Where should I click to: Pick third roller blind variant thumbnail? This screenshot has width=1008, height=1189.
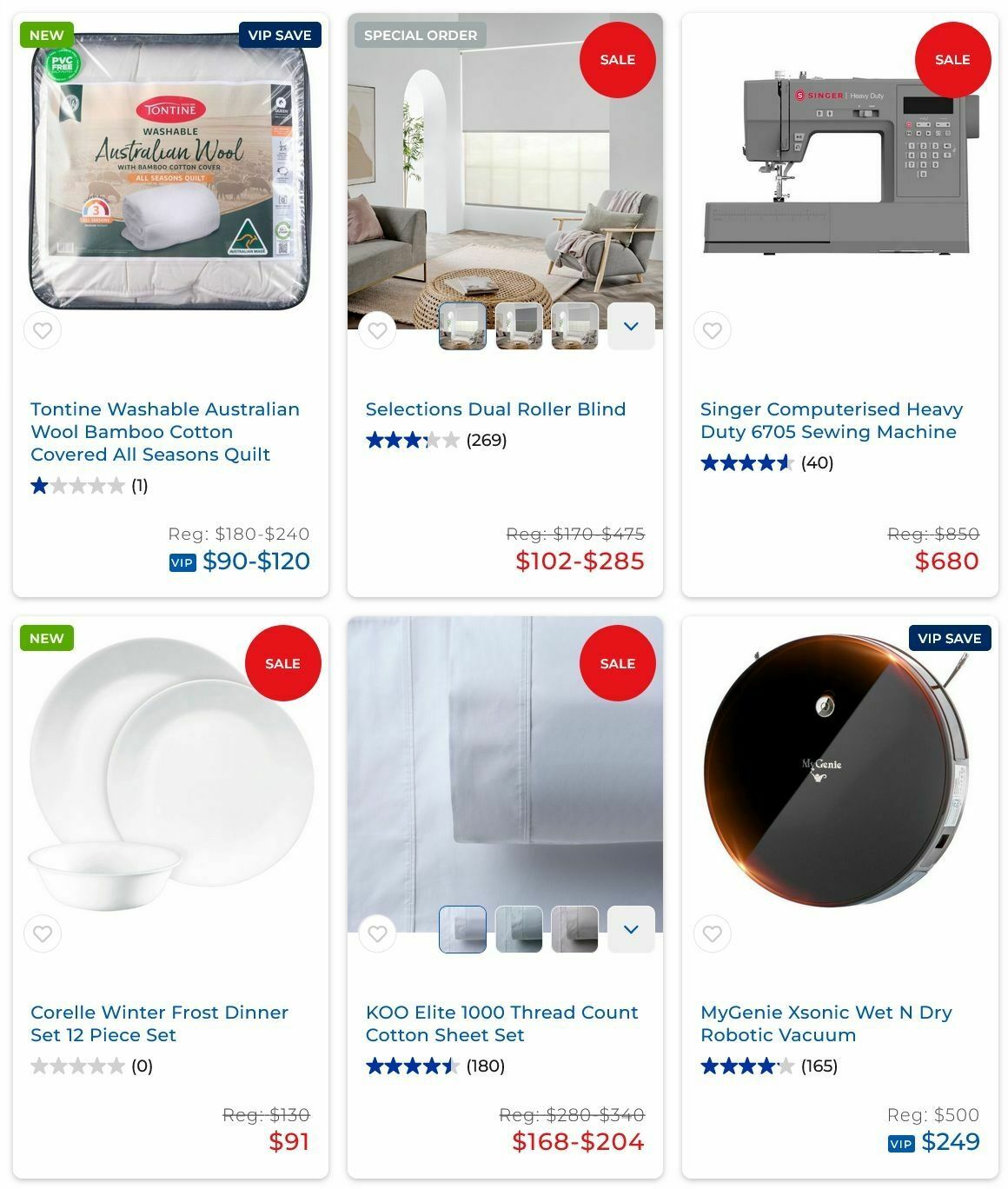575,327
